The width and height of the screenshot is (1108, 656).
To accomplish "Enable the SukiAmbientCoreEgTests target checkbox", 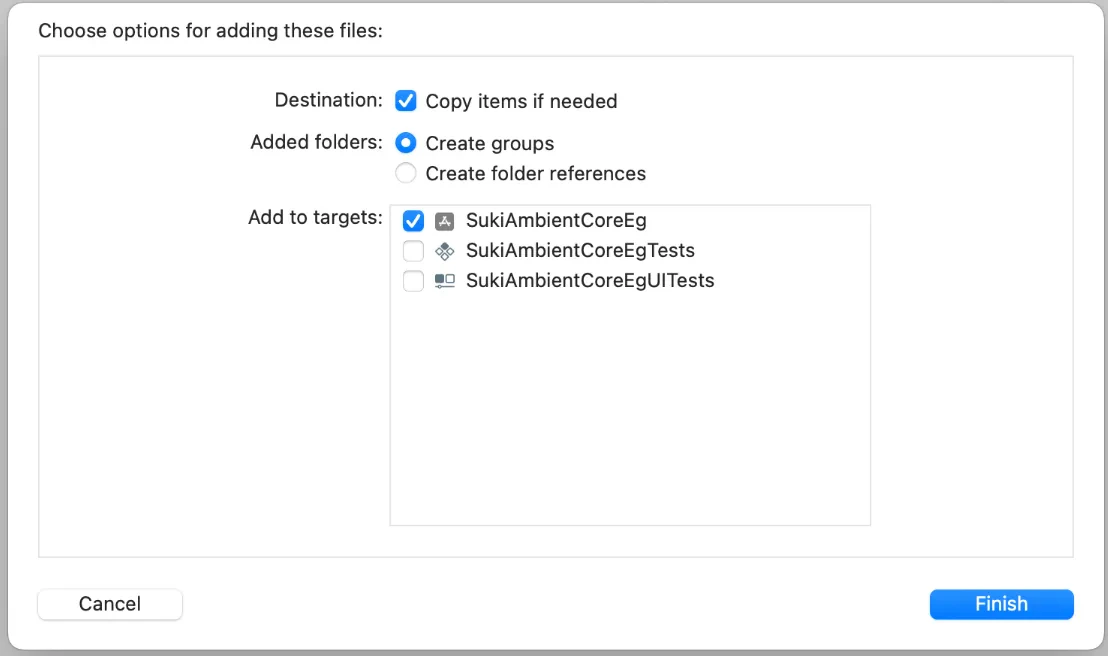I will [x=413, y=250].
